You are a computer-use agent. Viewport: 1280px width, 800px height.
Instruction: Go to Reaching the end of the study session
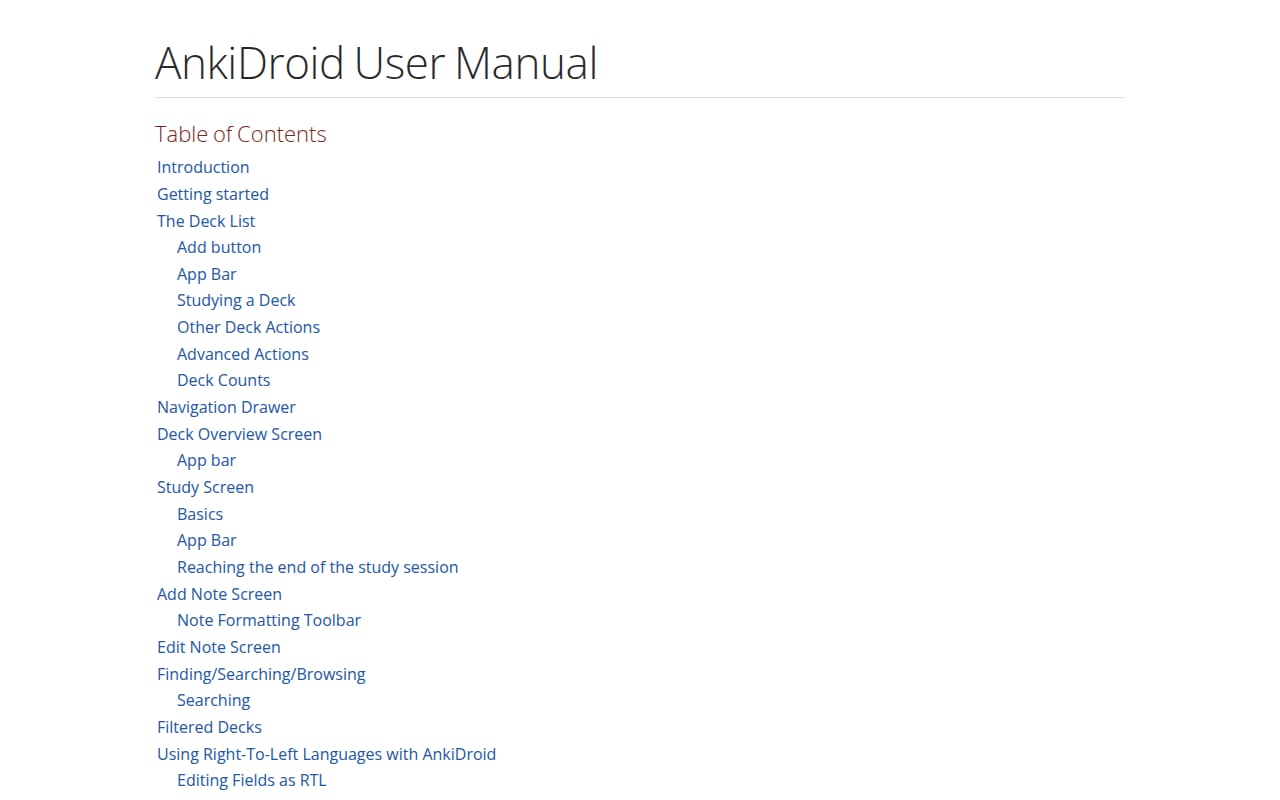tap(317, 567)
